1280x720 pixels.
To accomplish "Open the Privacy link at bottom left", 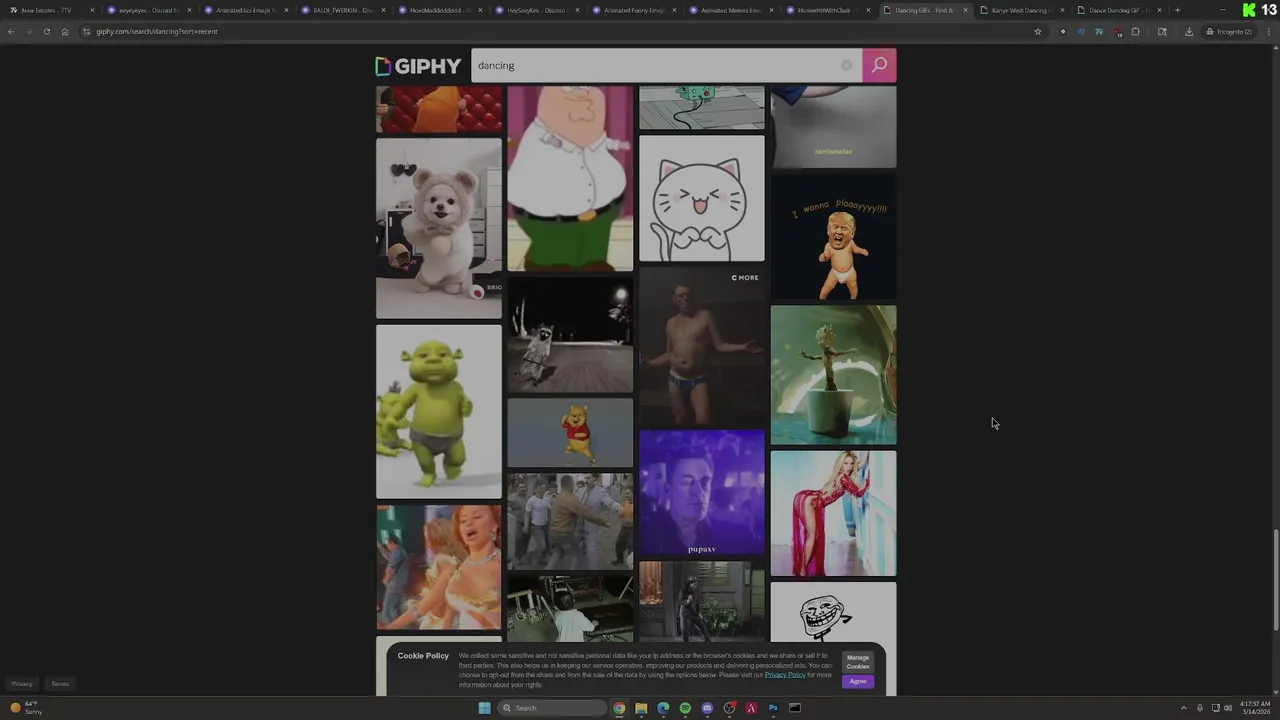I will [22, 684].
